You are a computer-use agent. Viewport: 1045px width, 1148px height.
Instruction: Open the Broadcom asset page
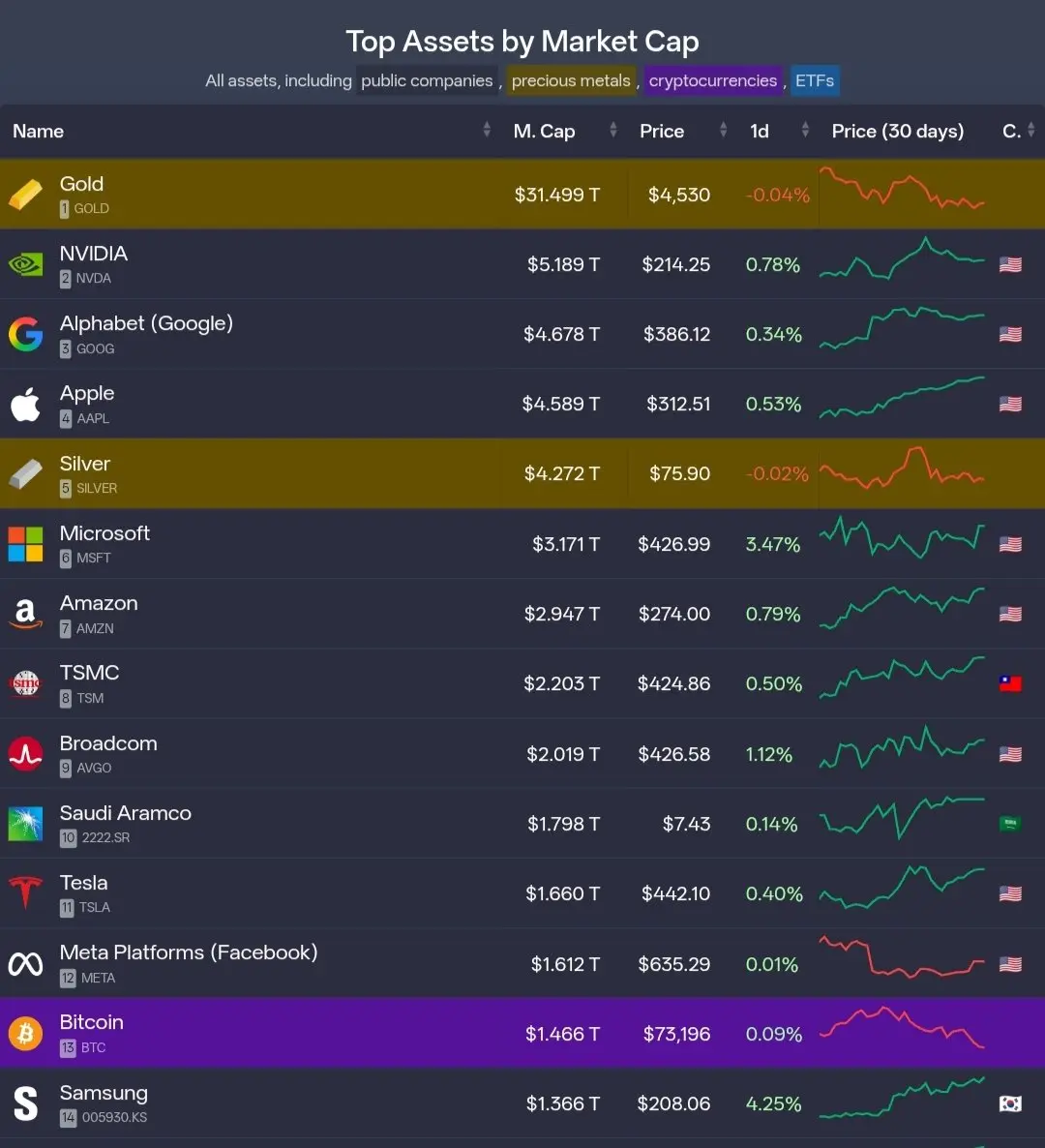108,743
